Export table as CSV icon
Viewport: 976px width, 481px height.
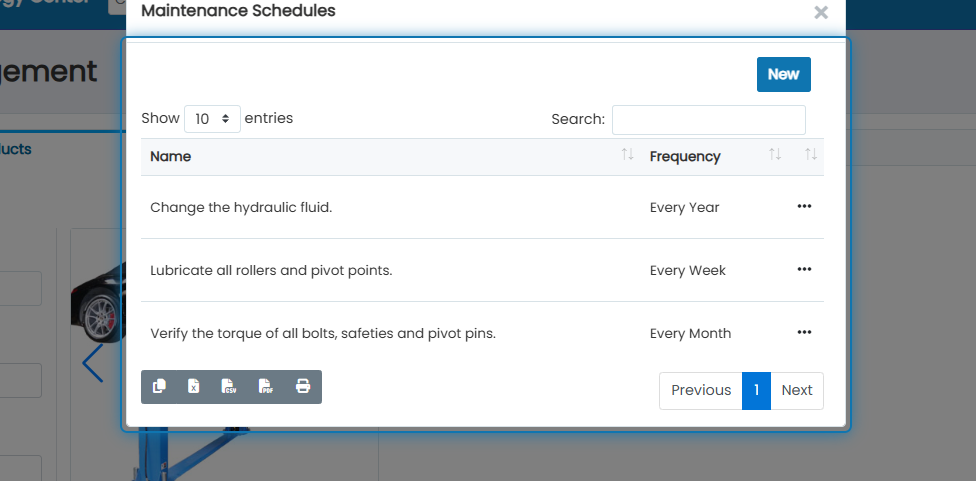(229, 386)
